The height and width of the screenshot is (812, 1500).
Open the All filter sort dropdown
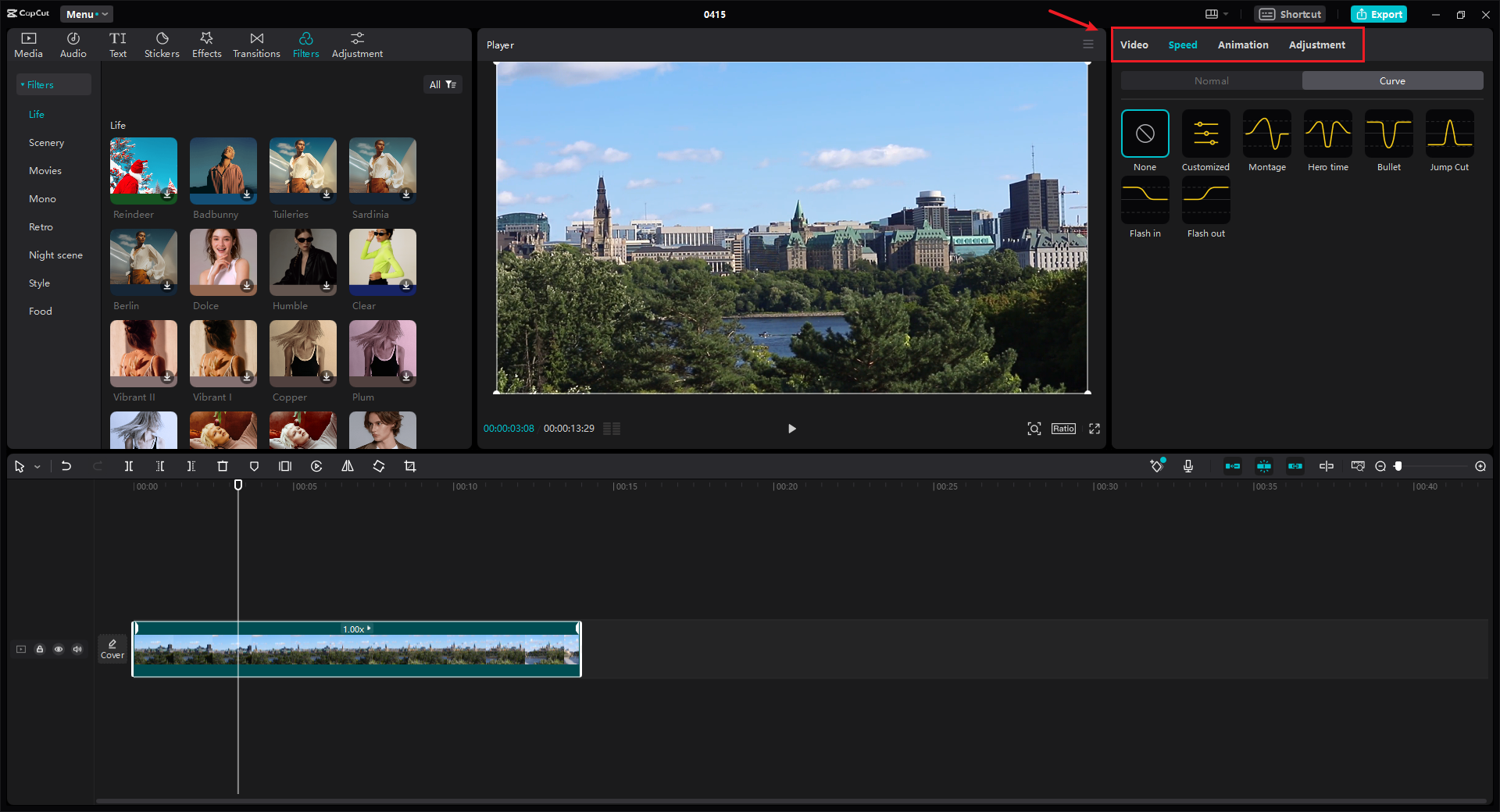443,84
